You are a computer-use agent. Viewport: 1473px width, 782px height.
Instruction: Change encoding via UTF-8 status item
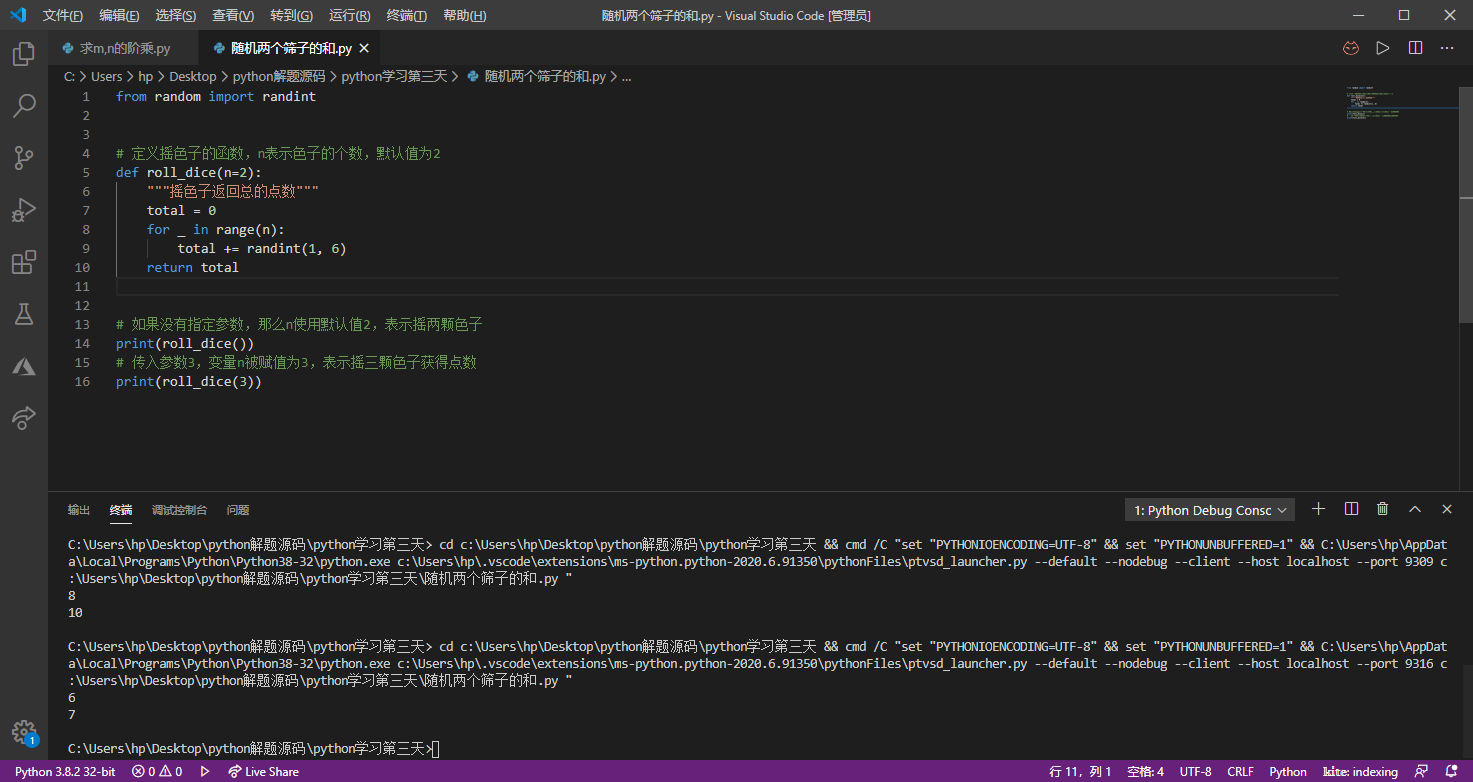[1195, 771]
